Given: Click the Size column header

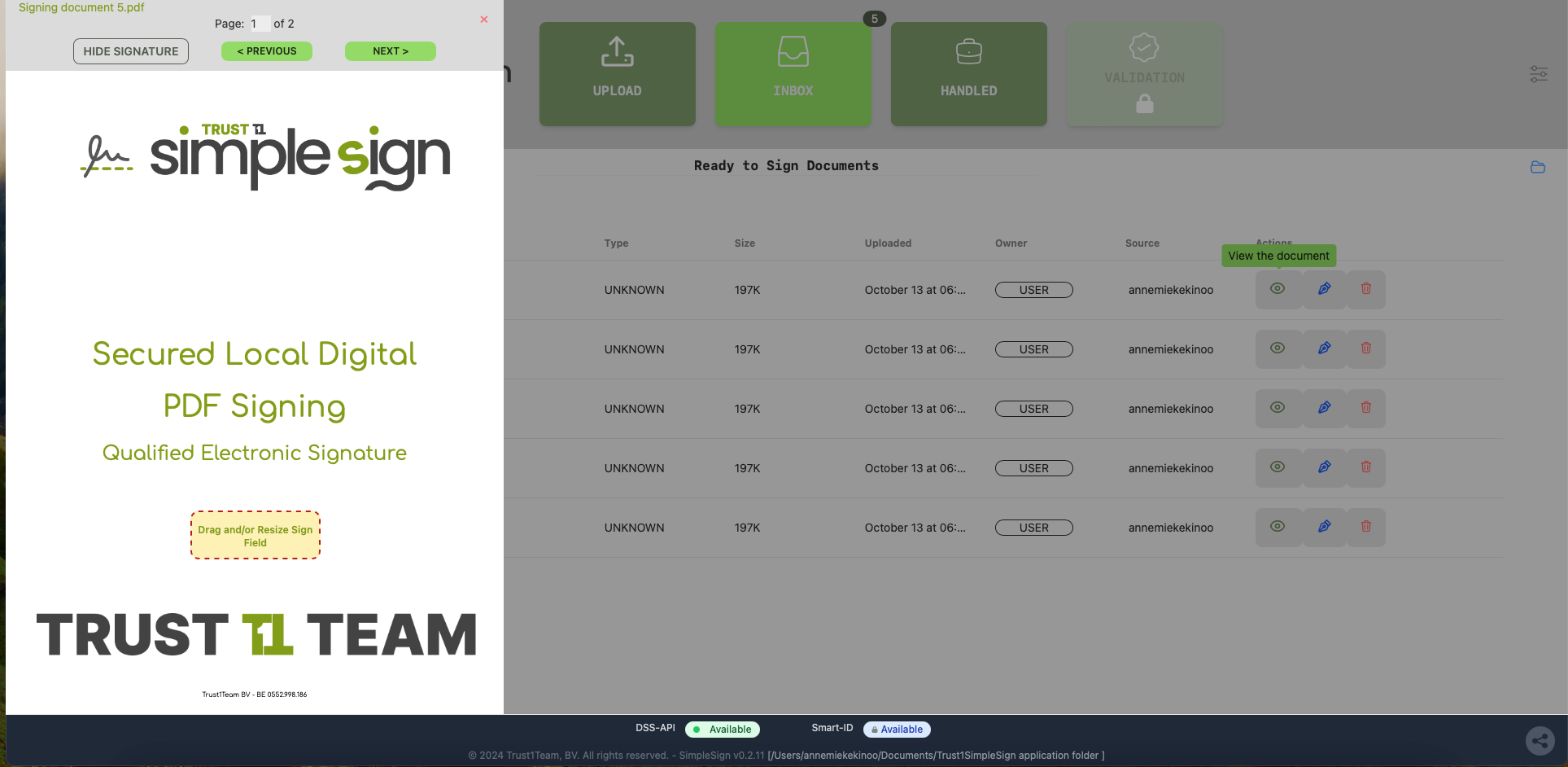Looking at the screenshot, I should [745, 243].
